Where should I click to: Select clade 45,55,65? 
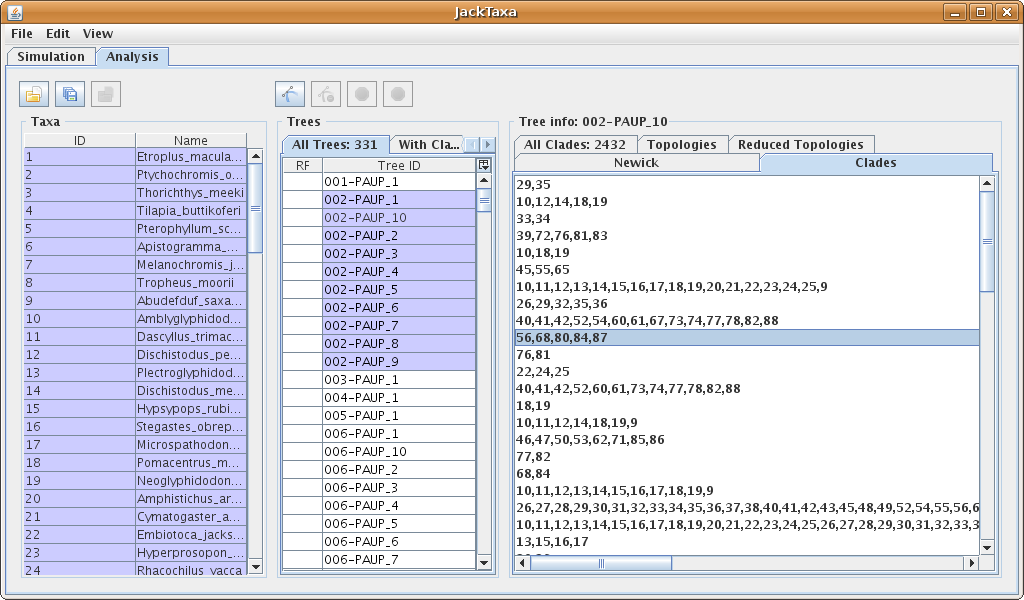(x=747, y=270)
